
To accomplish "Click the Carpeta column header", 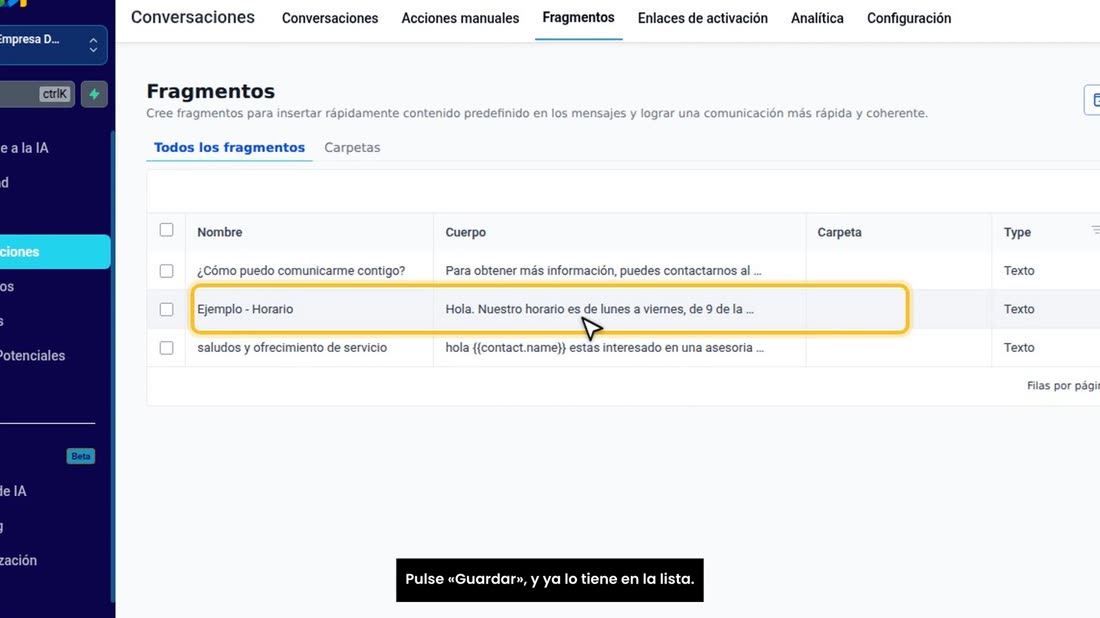I will [x=839, y=232].
